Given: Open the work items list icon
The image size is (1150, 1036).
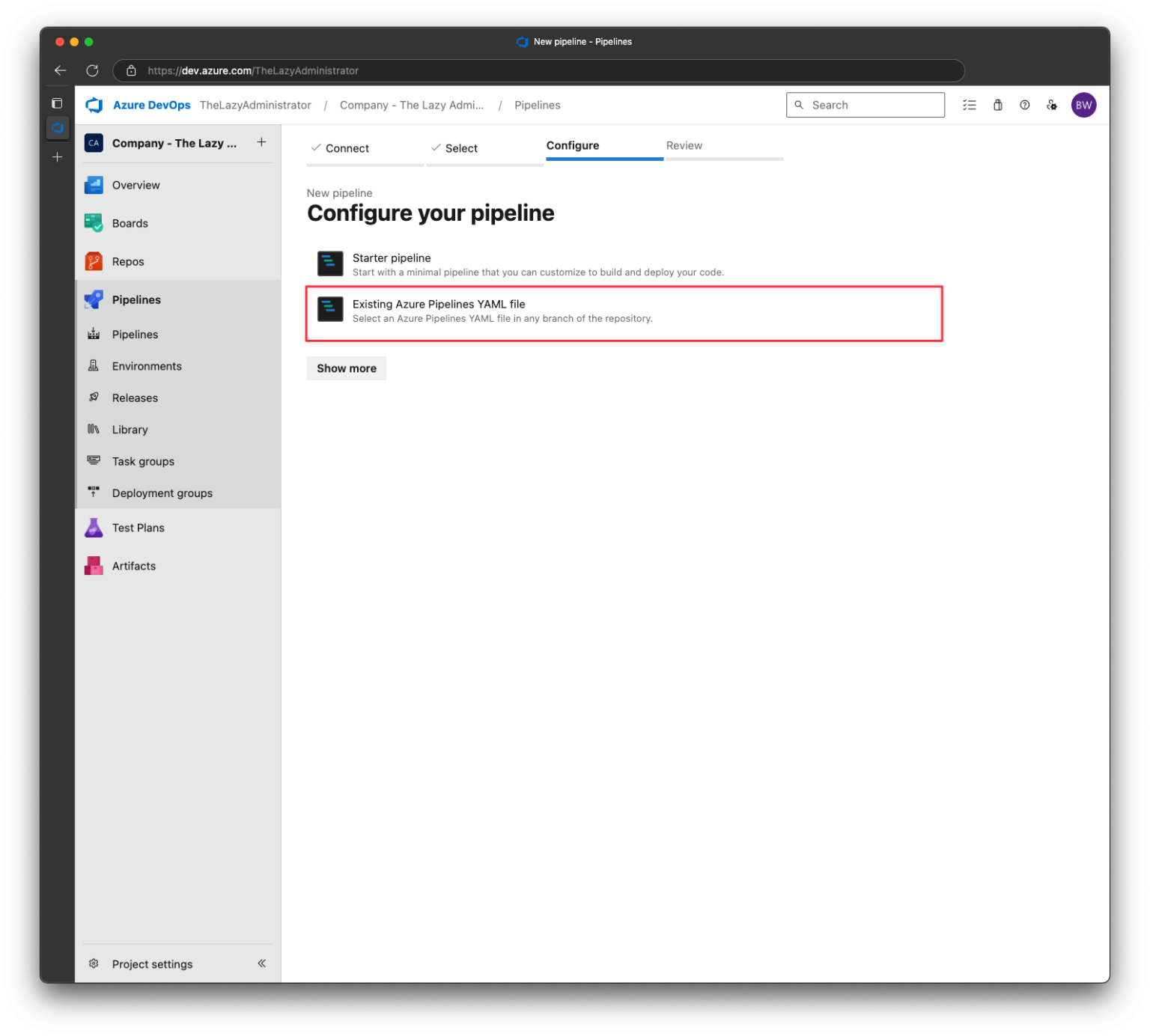Looking at the screenshot, I should click(970, 106).
